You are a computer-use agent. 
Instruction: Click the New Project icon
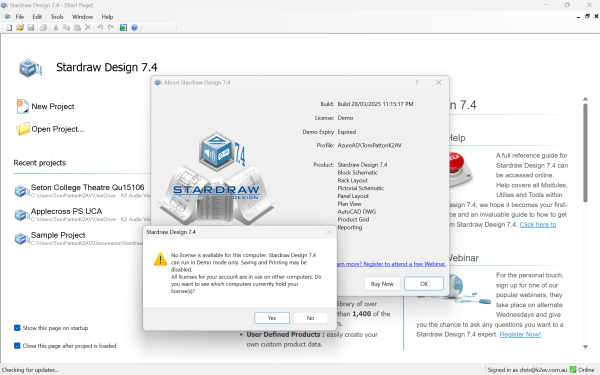point(22,106)
